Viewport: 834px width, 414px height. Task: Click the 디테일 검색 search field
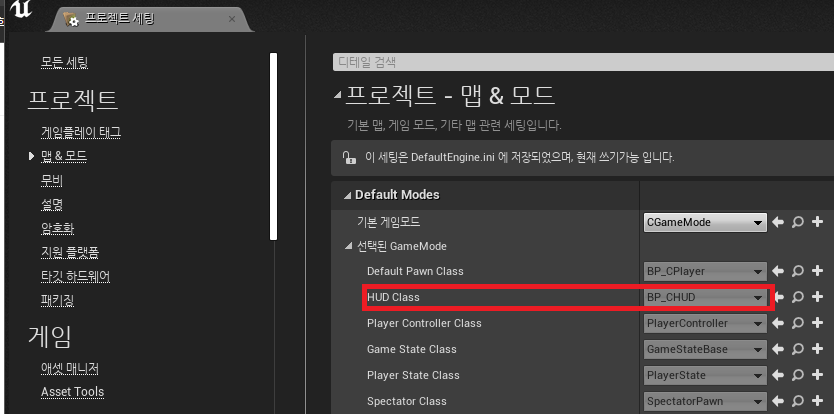click(583, 62)
